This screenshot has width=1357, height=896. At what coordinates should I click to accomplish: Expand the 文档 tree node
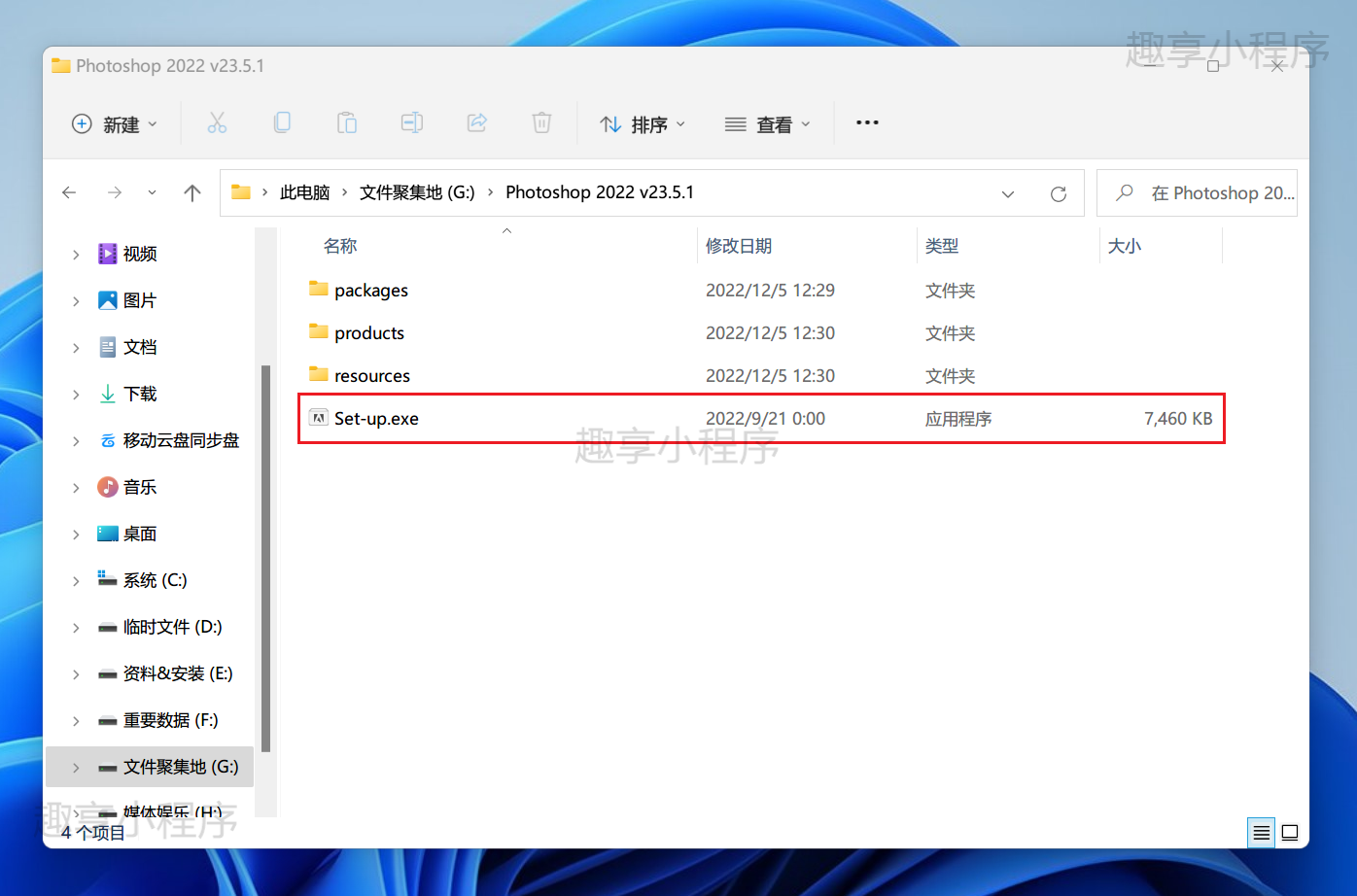click(x=76, y=347)
